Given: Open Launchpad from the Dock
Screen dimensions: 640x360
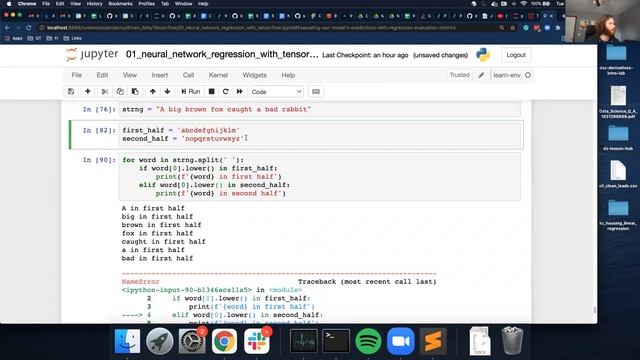Looking at the screenshot, I should (x=159, y=341).
